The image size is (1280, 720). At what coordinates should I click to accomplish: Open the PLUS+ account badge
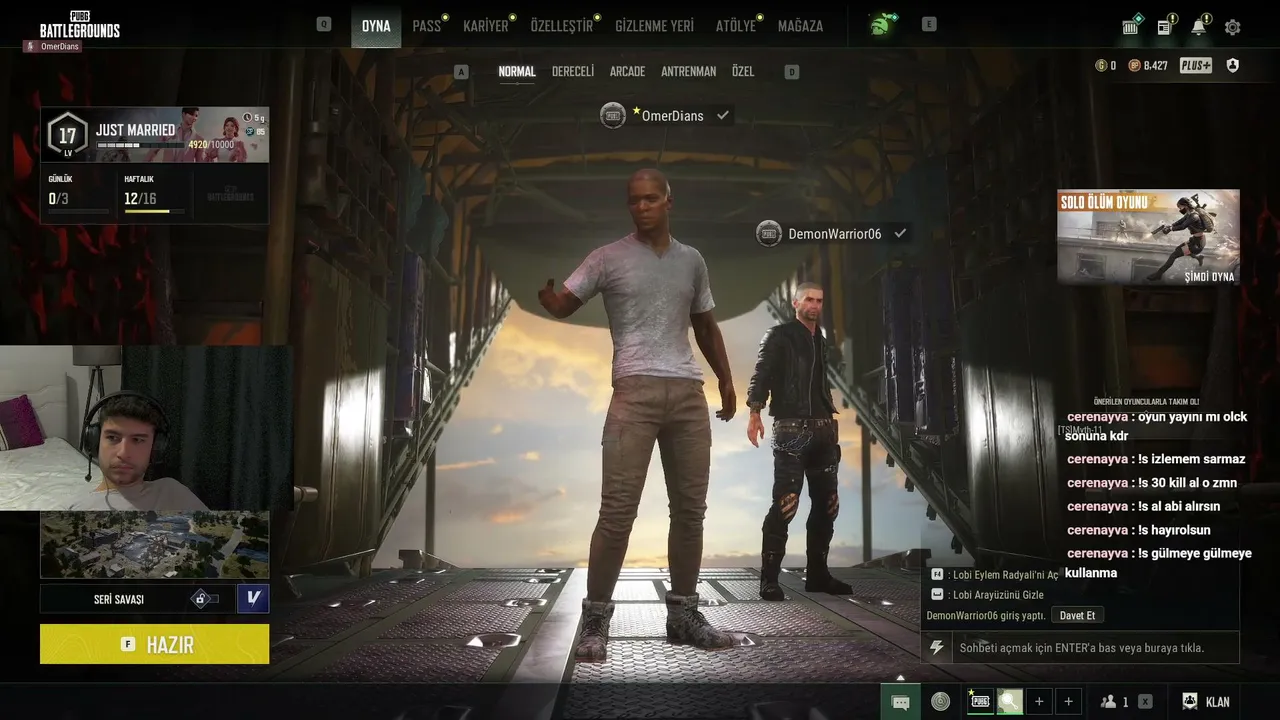click(x=1196, y=66)
